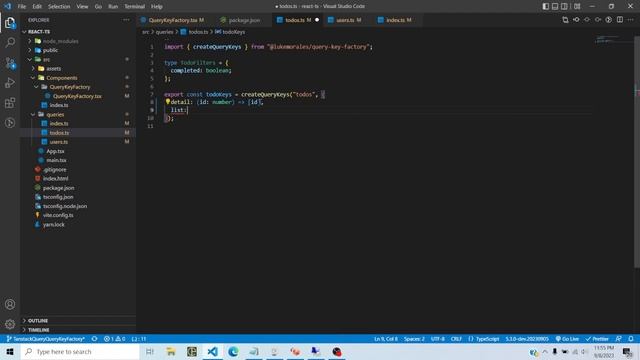Click the notifications bell in status bar
This screenshot has width=640, height=360.
(x=631, y=339)
